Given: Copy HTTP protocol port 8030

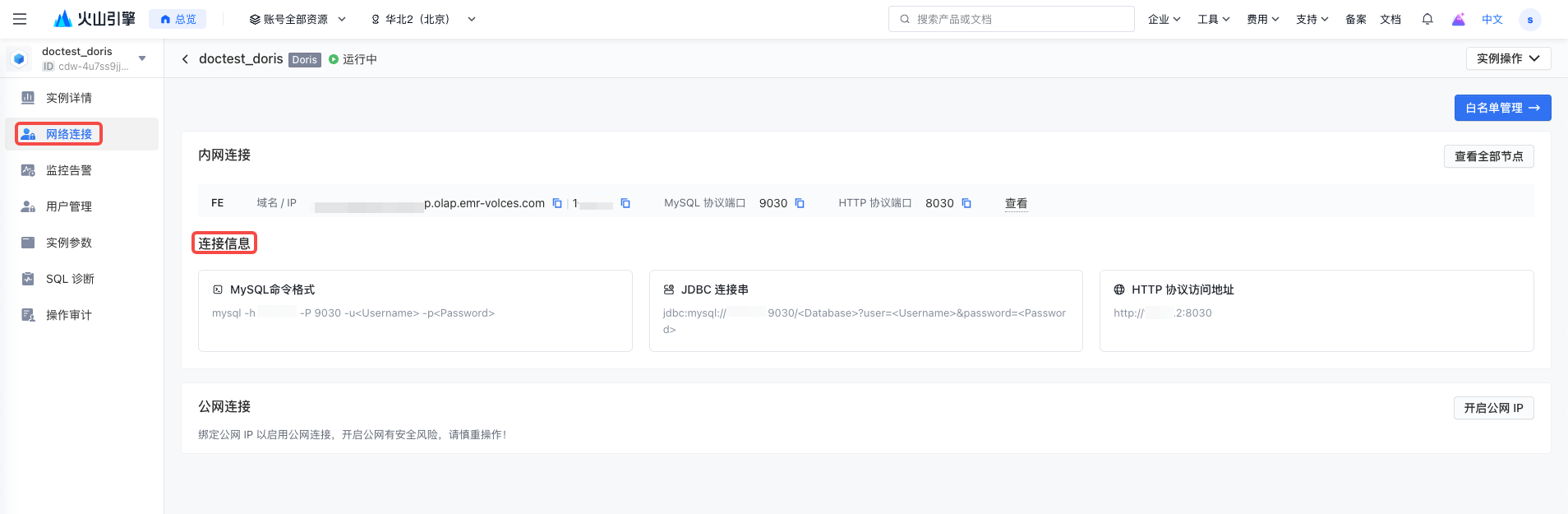Looking at the screenshot, I should [966, 203].
